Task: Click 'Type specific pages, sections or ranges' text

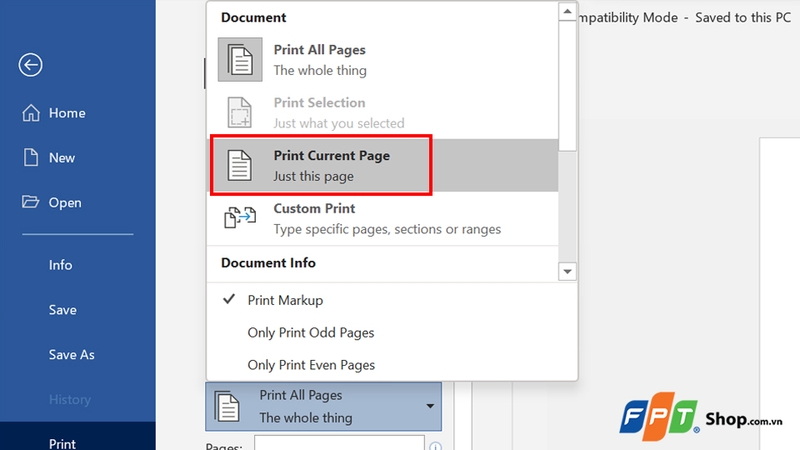Action: click(387, 229)
